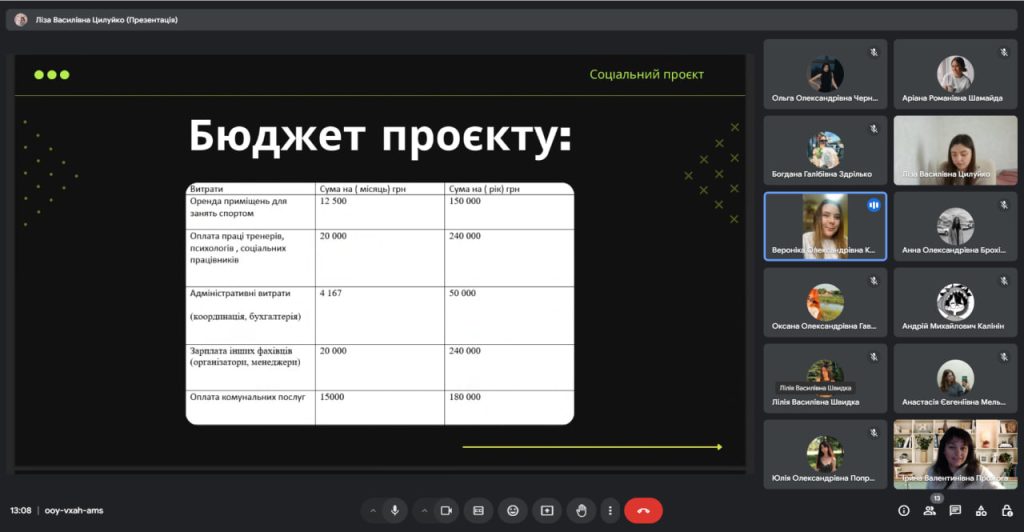
Task: Toggle the camera button
Action: click(446, 510)
